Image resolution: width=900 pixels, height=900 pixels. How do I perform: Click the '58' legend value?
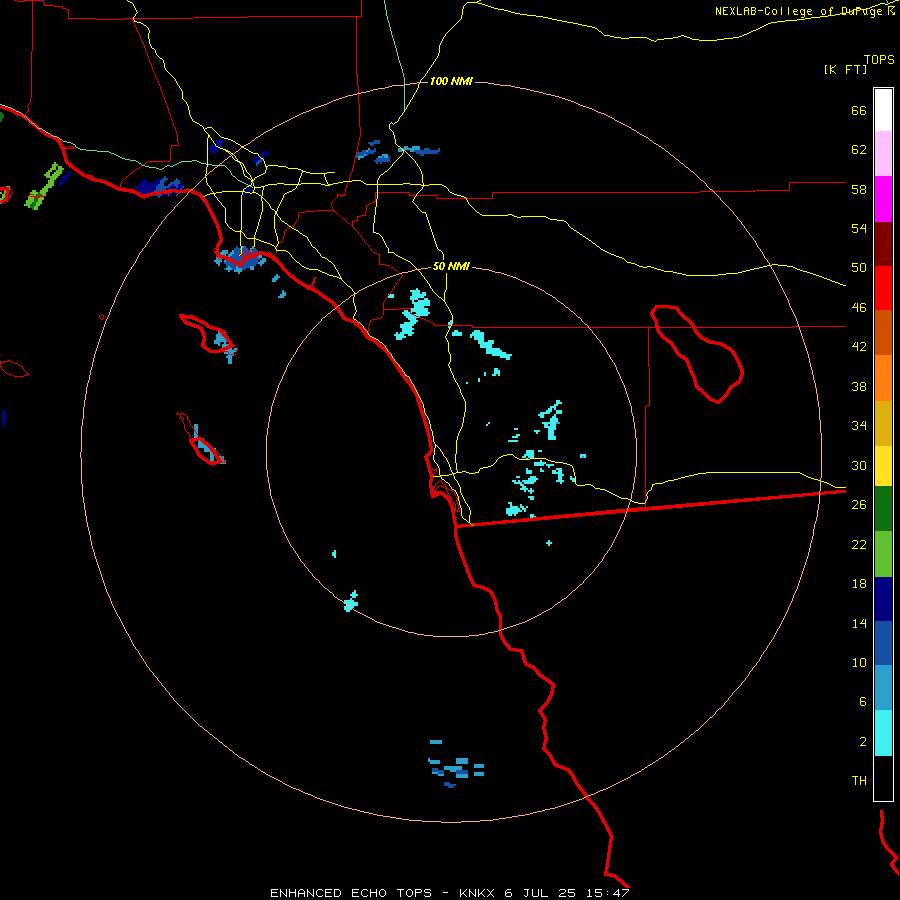point(859,189)
